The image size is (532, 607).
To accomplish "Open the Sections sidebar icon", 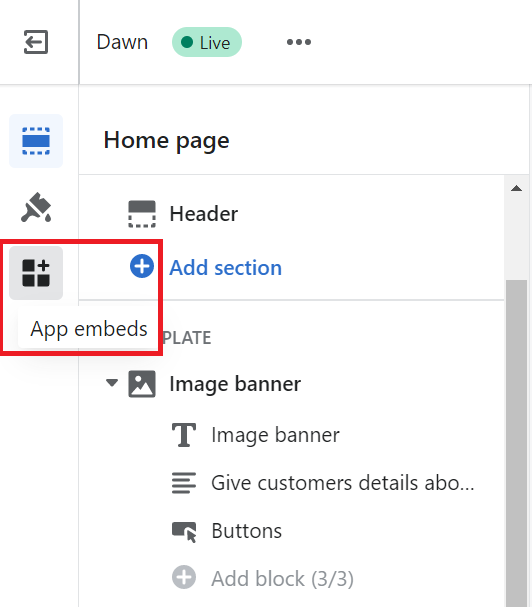I will (36, 141).
